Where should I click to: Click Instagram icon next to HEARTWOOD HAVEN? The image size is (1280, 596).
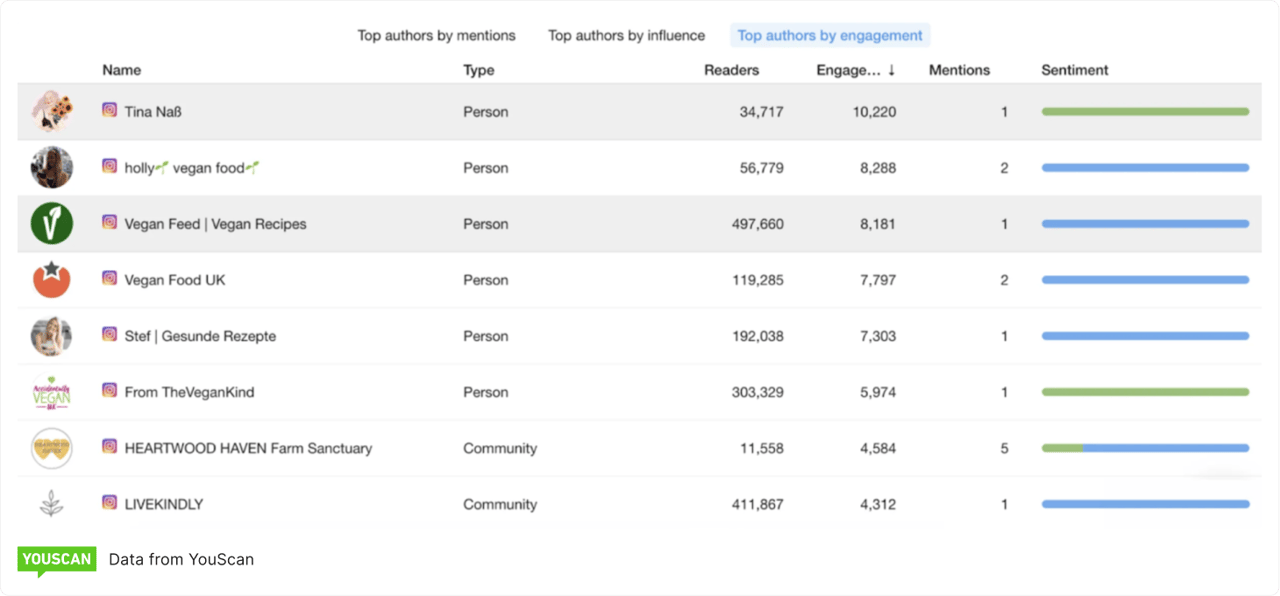[109, 447]
